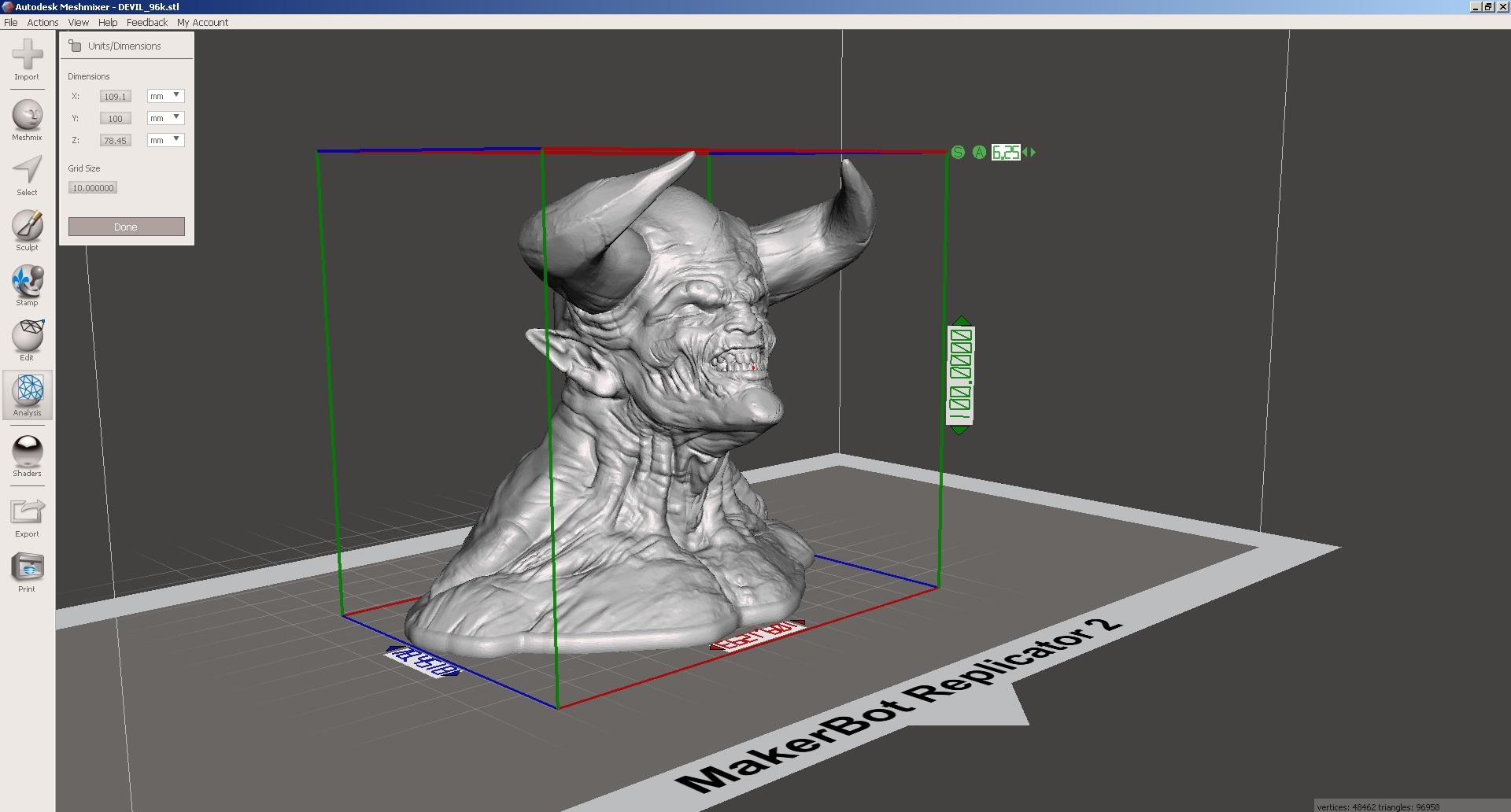Expand the X dimension units dropdown
1511x812 pixels.
click(x=165, y=96)
